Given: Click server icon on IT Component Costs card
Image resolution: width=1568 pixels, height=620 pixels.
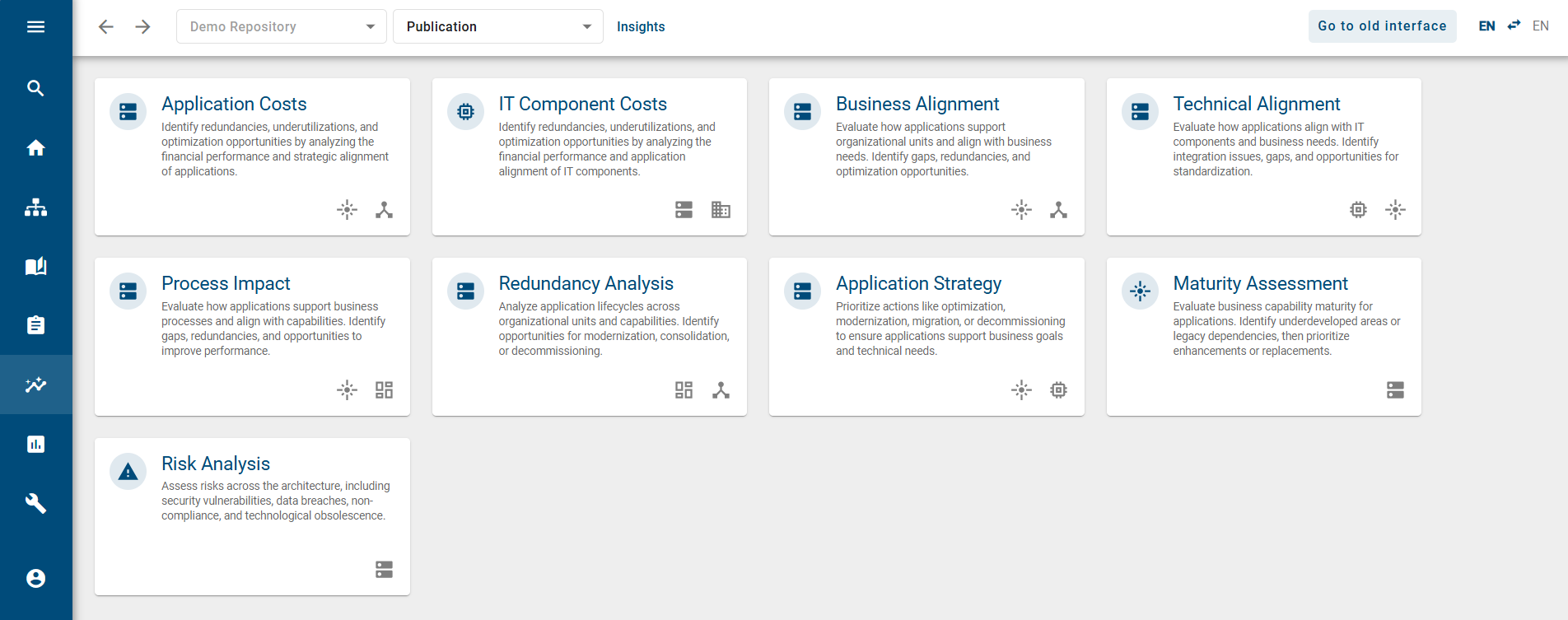Looking at the screenshot, I should point(684,210).
